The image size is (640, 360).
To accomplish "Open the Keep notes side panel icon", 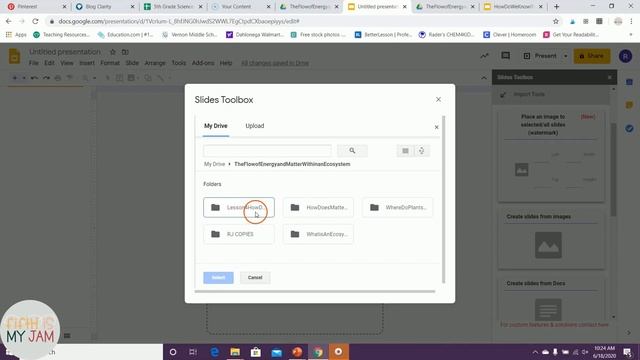I will point(629,105).
